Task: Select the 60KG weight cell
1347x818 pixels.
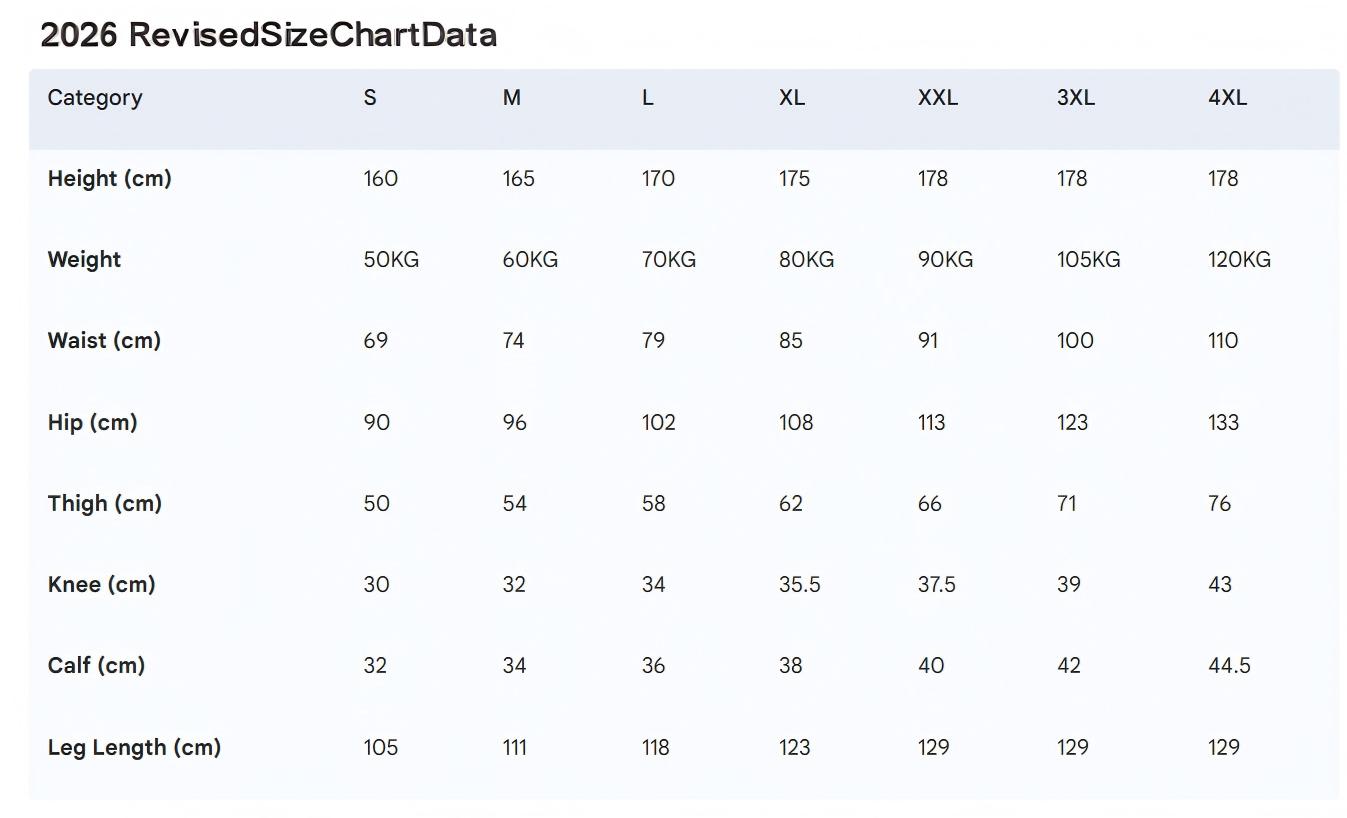Action: pos(530,260)
